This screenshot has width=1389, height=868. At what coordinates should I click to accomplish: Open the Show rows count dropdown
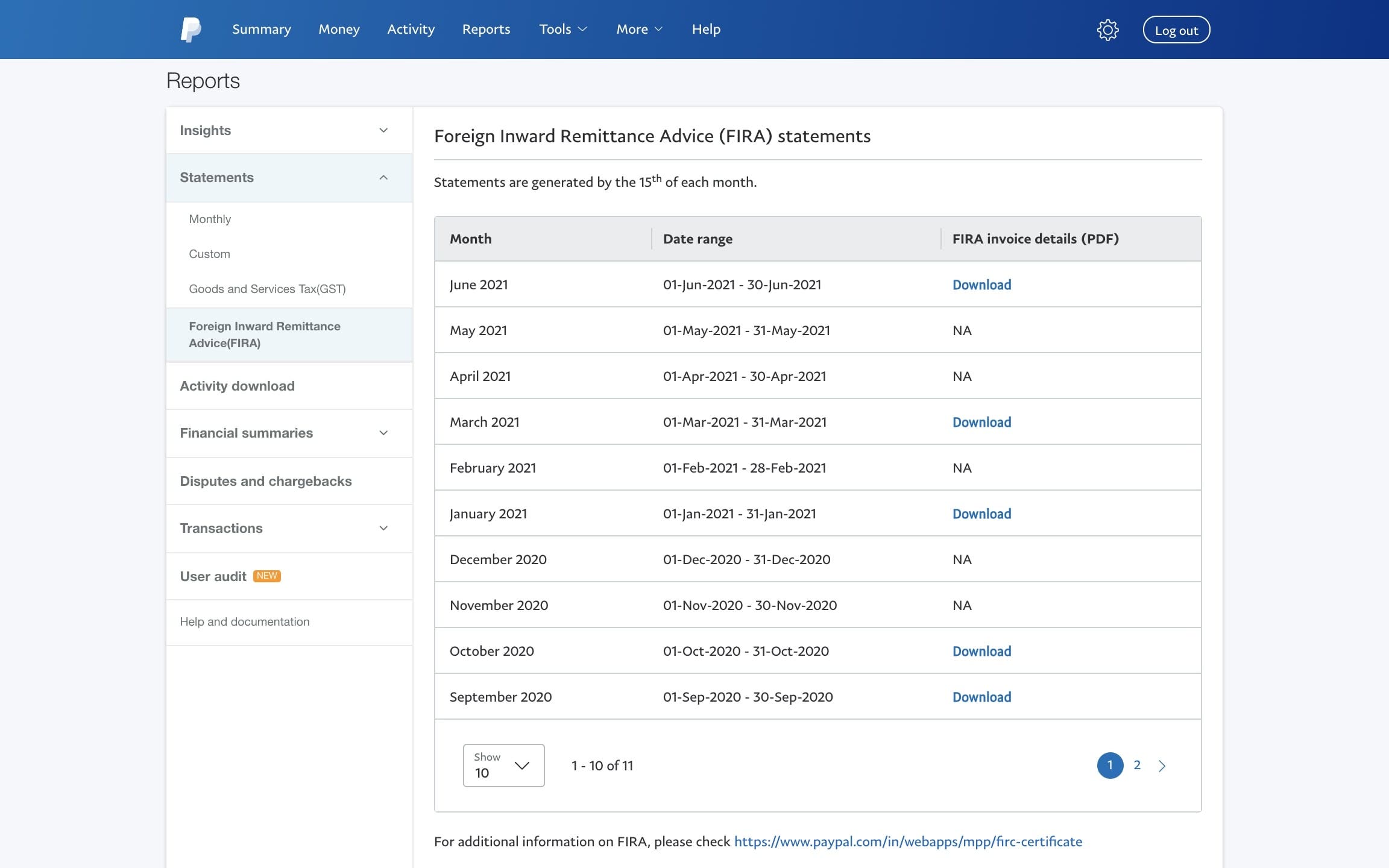tap(503, 765)
